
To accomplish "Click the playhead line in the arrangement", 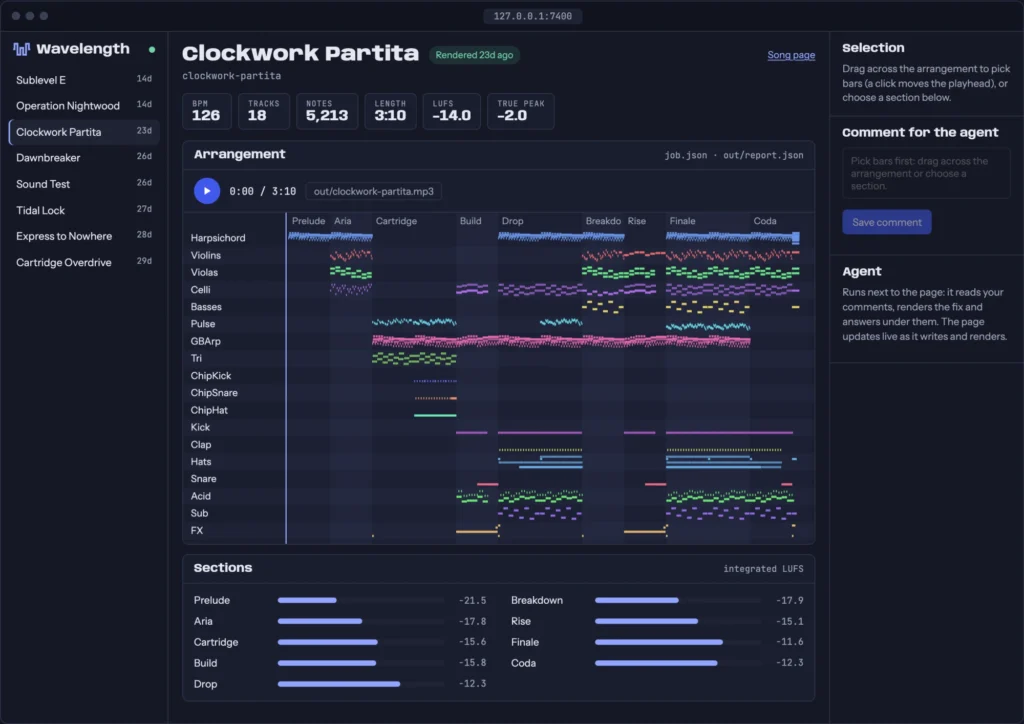I will 286,379.
